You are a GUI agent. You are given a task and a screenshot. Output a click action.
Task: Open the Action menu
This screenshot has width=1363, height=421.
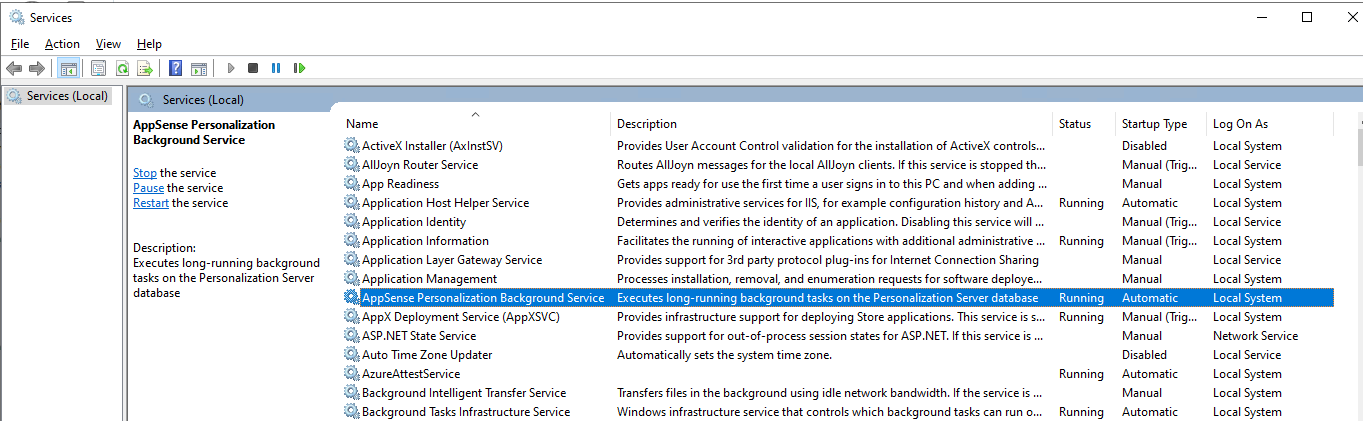tap(62, 44)
